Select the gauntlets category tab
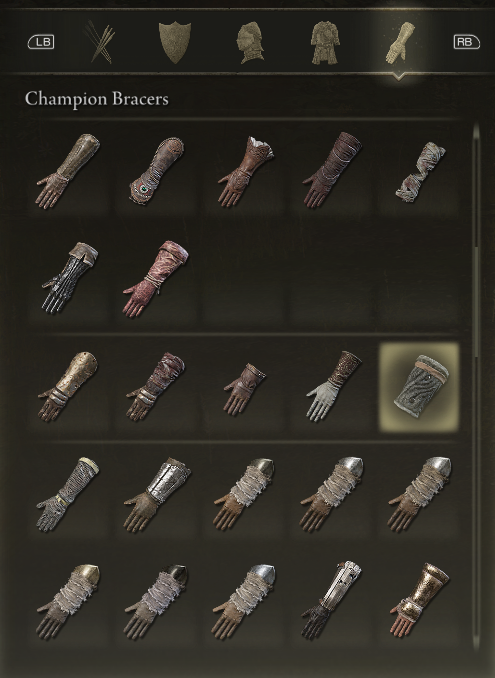This screenshot has height=678, width=495. pyautogui.click(x=400, y=43)
